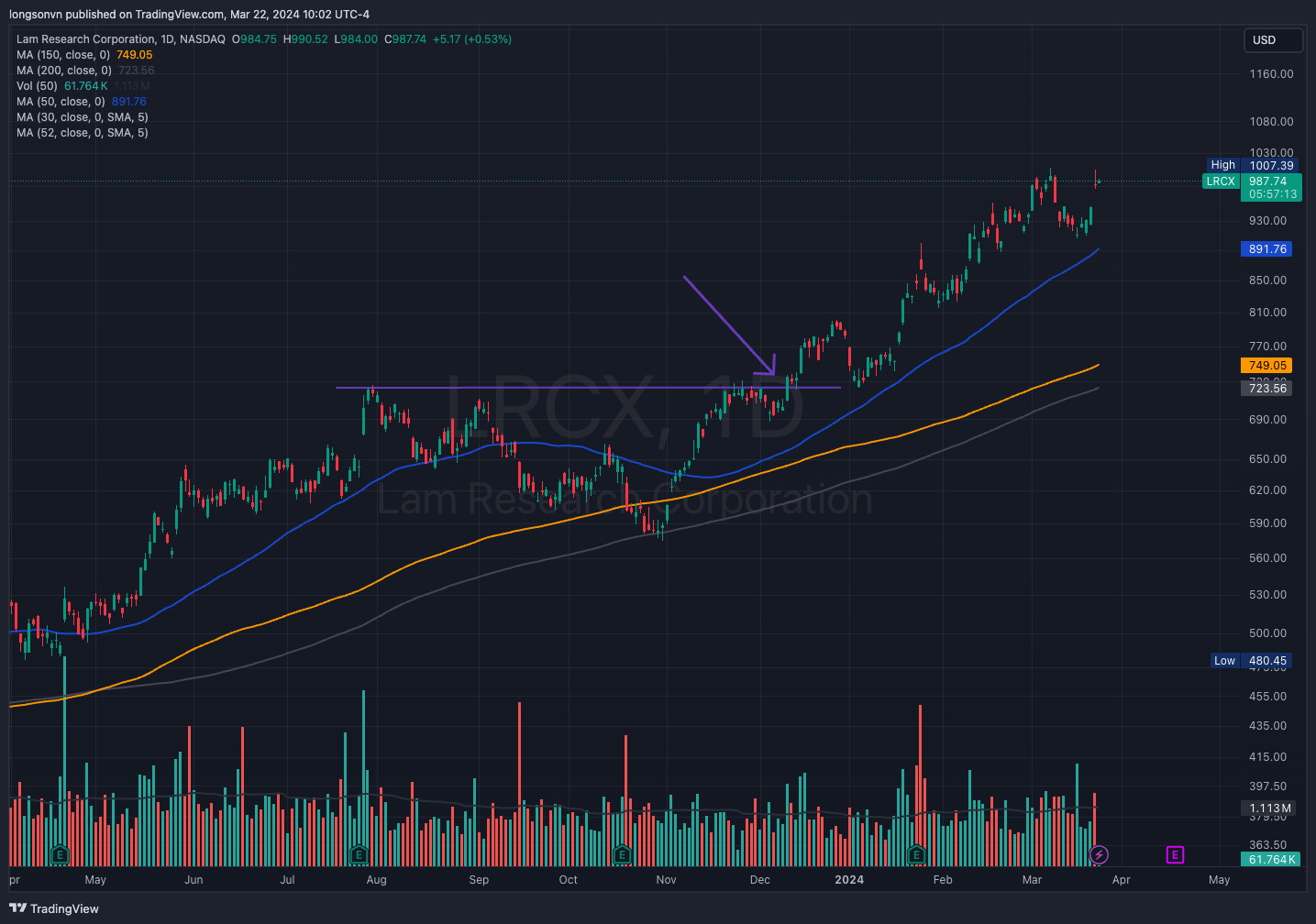Image resolution: width=1316 pixels, height=924 pixels.
Task: Select the MA (30, close, 0, SMA, 5) legend
Action: pyautogui.click(x=83, y=117)
